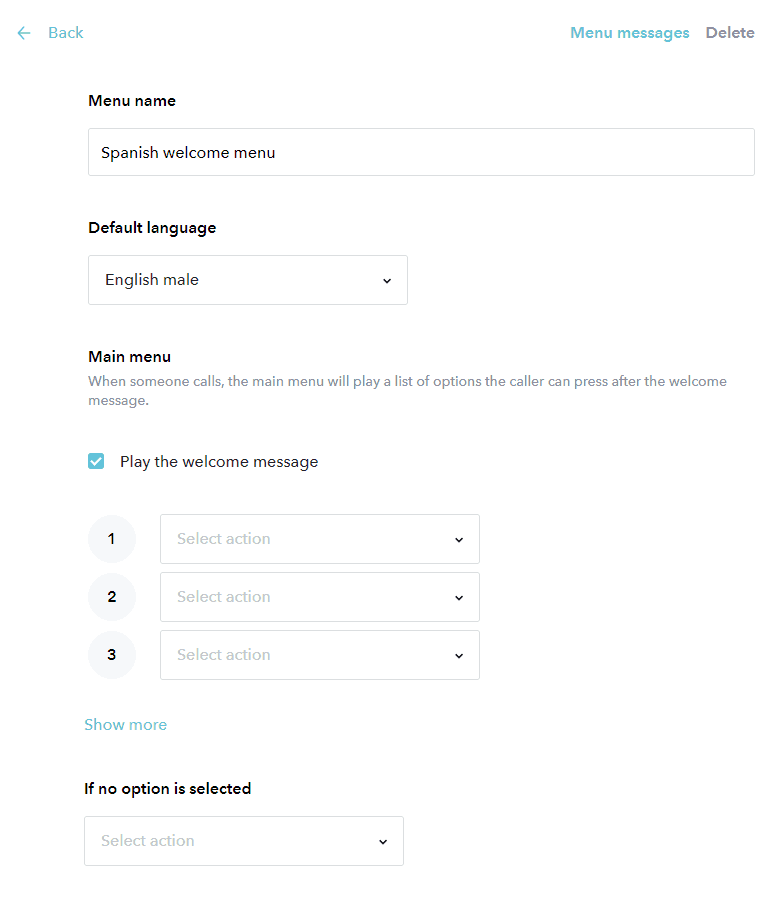The image size is (774, 900).
Task: Open the "If no option is selected" dropdown
Action: pyautogui.click(x=243, y=841)
